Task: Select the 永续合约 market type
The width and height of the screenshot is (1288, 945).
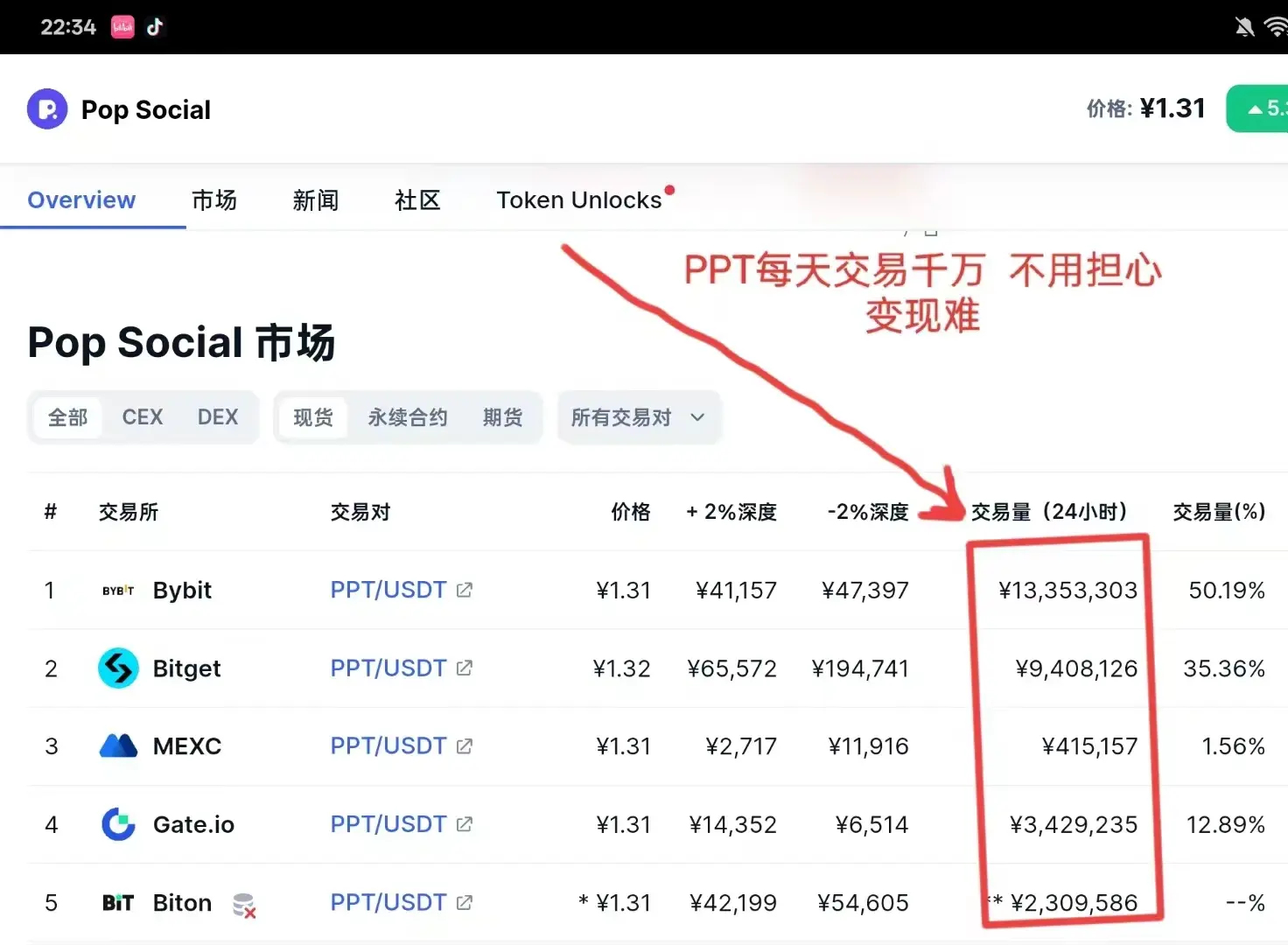Action: click(x=408, y=417)
